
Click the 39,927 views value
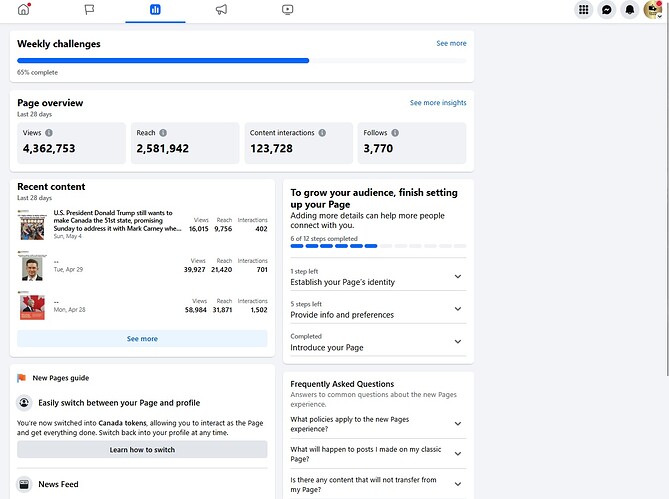click(x=194, y=270)
